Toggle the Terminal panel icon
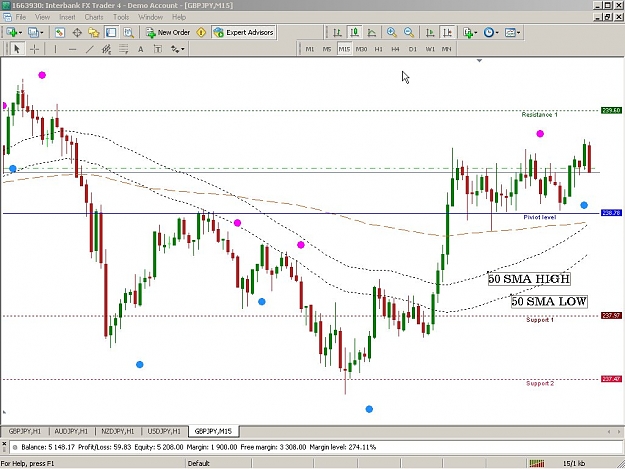Image resolution: width=625 pixels, height=469 pixels. tap(111, 32)
